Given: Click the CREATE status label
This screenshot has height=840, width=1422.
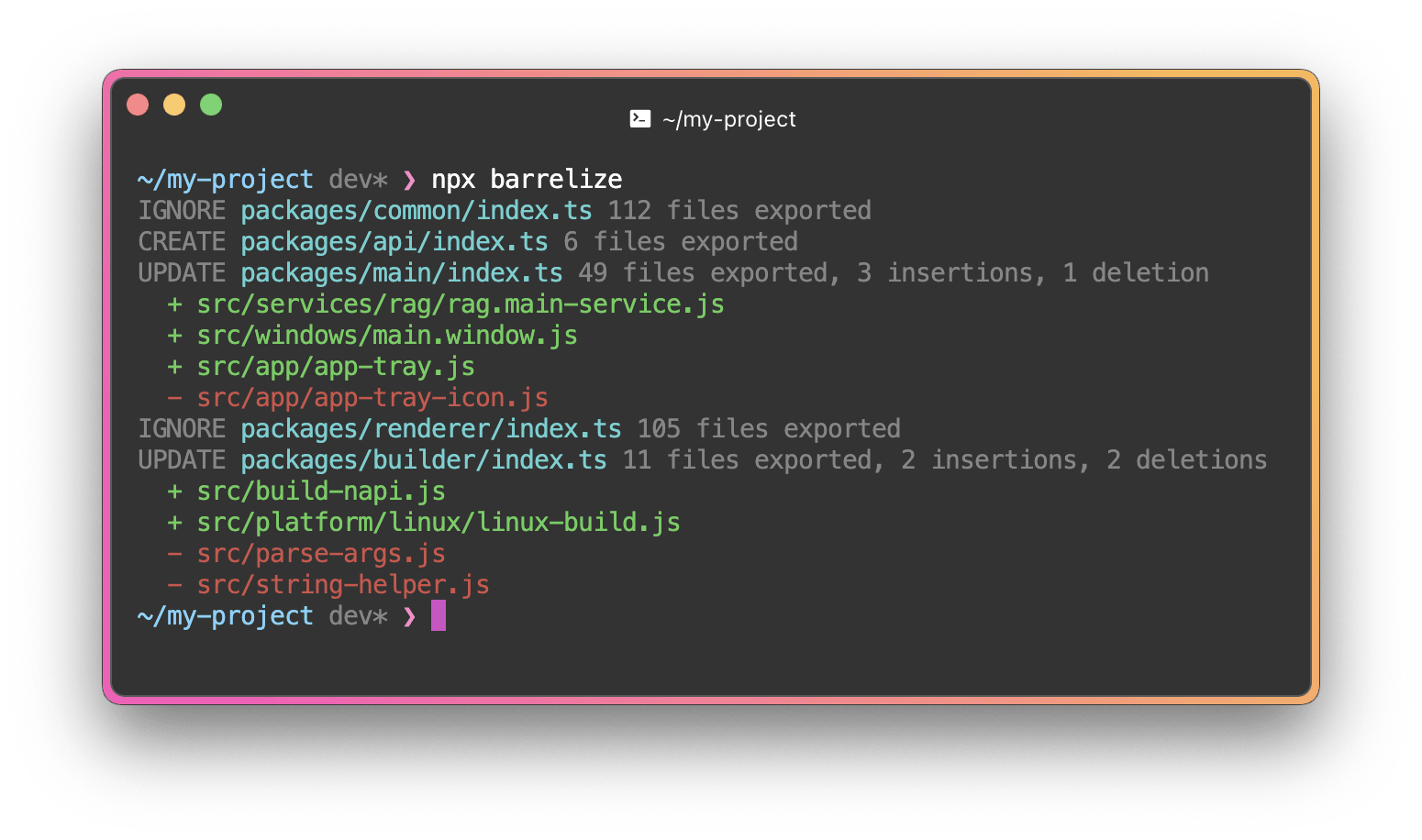Looking at the screenshot, I should pyautogui.click(x=182, y=241).
